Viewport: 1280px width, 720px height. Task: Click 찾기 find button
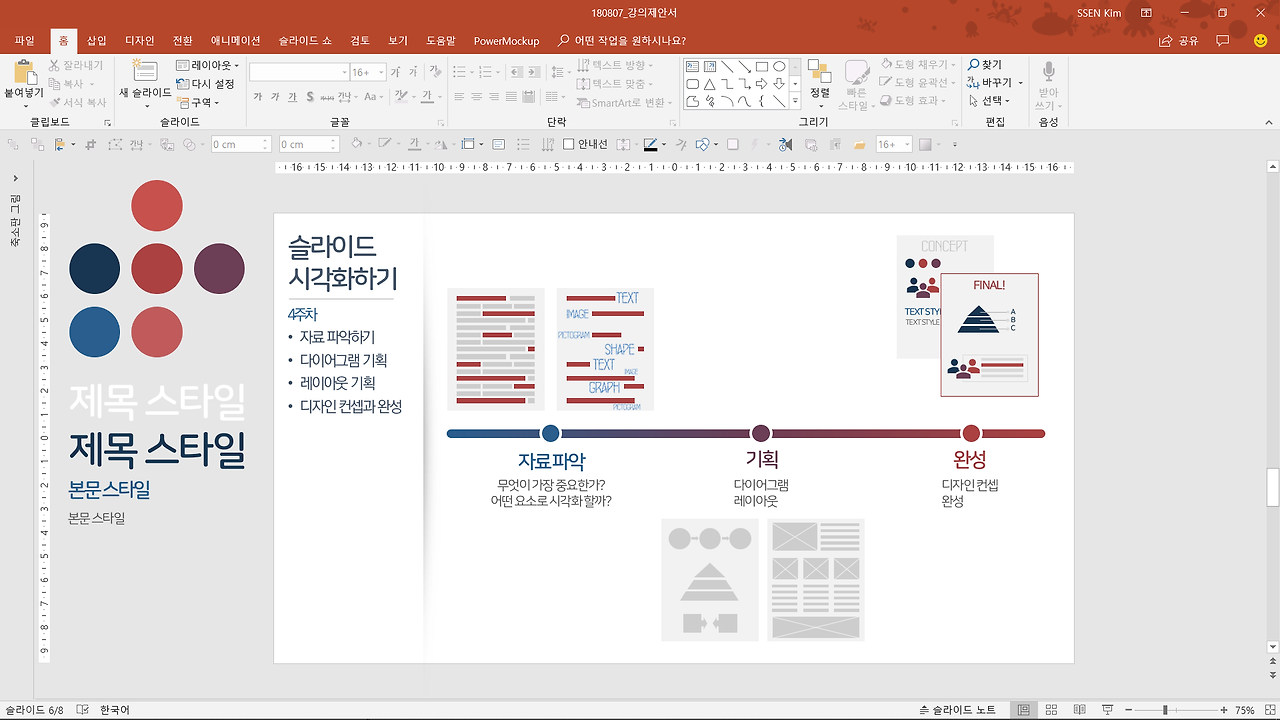click(x=985, y=65)
